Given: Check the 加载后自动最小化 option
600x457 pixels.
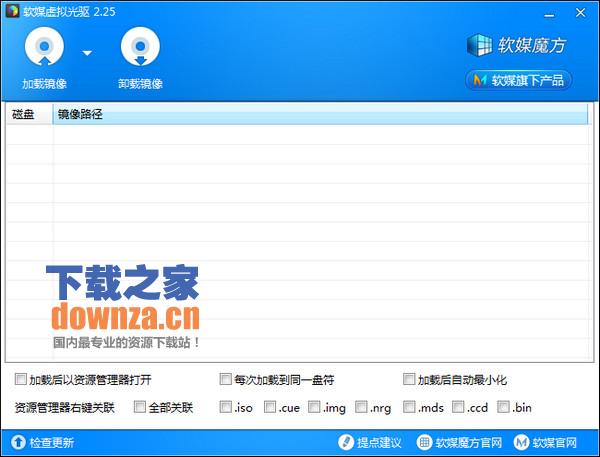Looking at the screenshot, I should (409, 379).
